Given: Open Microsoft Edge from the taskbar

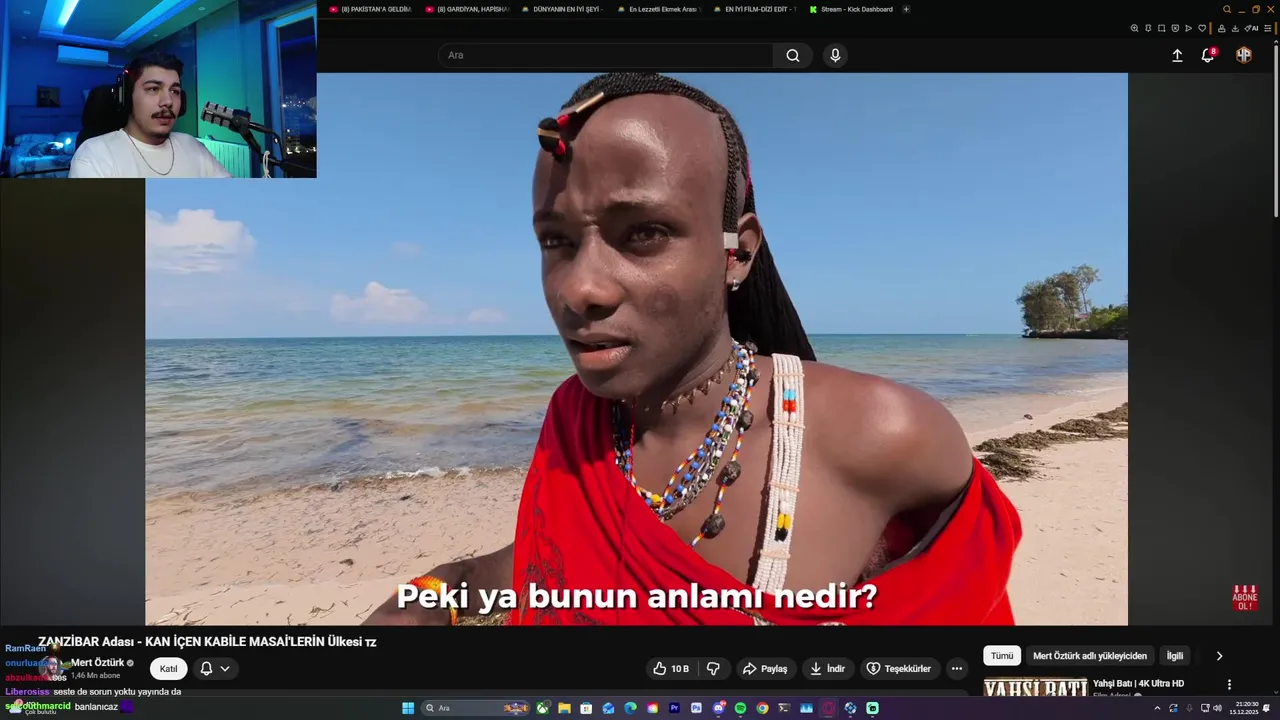Looking at the screenshot, I should pos(630,708).
